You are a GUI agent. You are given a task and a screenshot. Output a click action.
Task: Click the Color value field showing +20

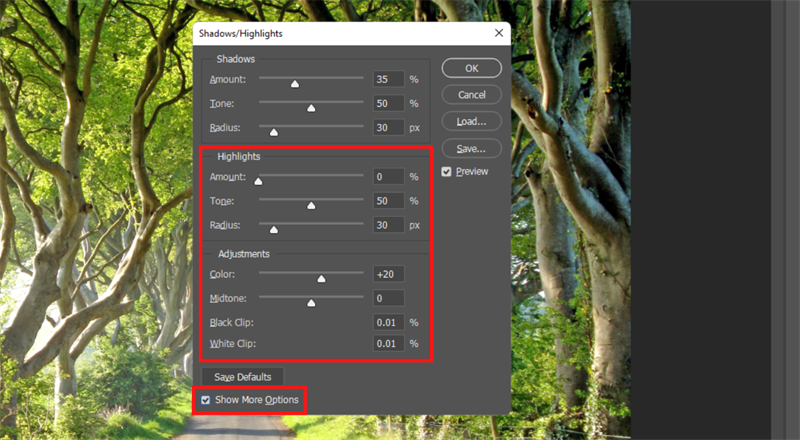point(389,274)
